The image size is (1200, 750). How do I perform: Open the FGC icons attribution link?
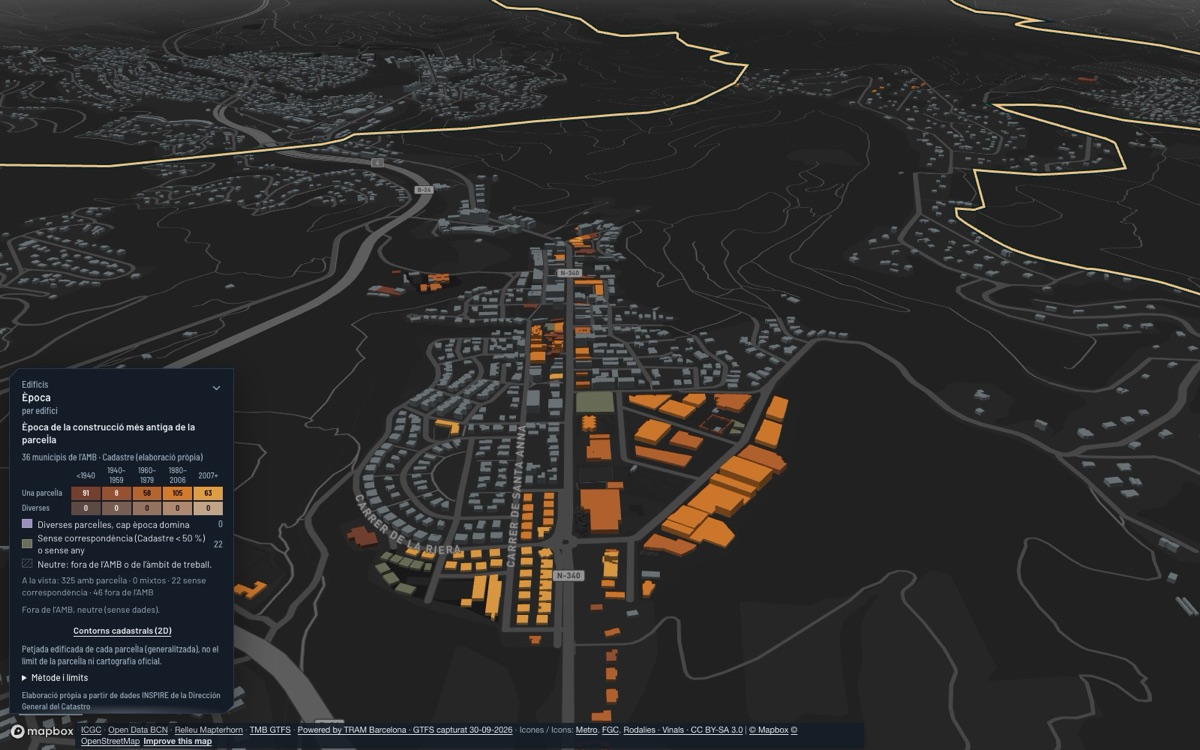point(610,730)
